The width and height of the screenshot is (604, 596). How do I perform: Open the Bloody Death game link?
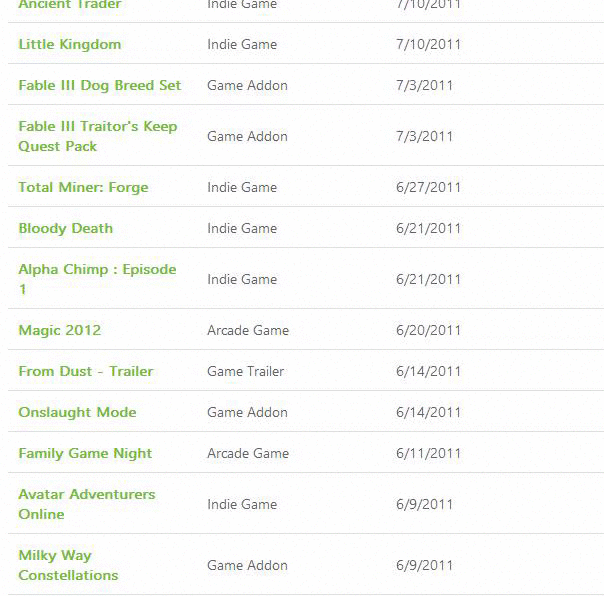65,228
